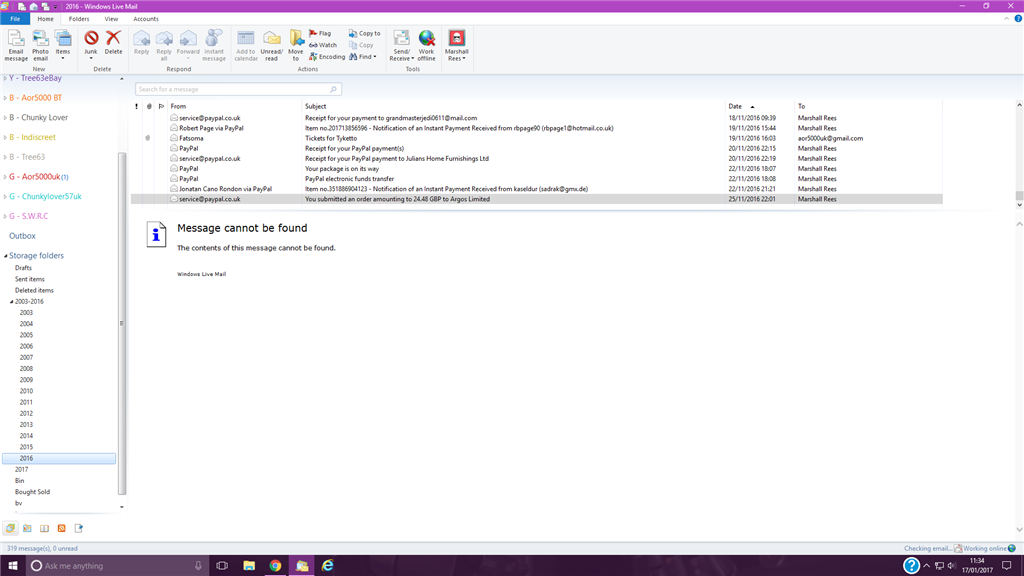The width and height of the screenshot is (1024, 576).
Task: Open the Deleted items folder
Action: tap(34, 290)
